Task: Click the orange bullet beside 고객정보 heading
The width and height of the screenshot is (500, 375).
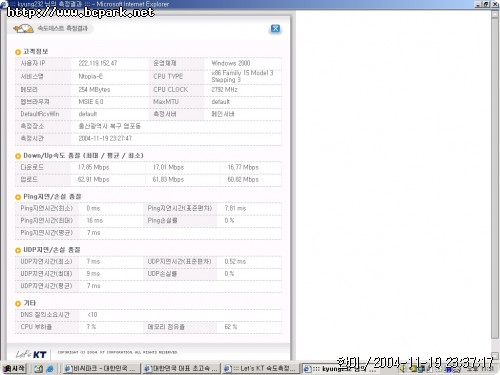Action: (x=18, y=52)
